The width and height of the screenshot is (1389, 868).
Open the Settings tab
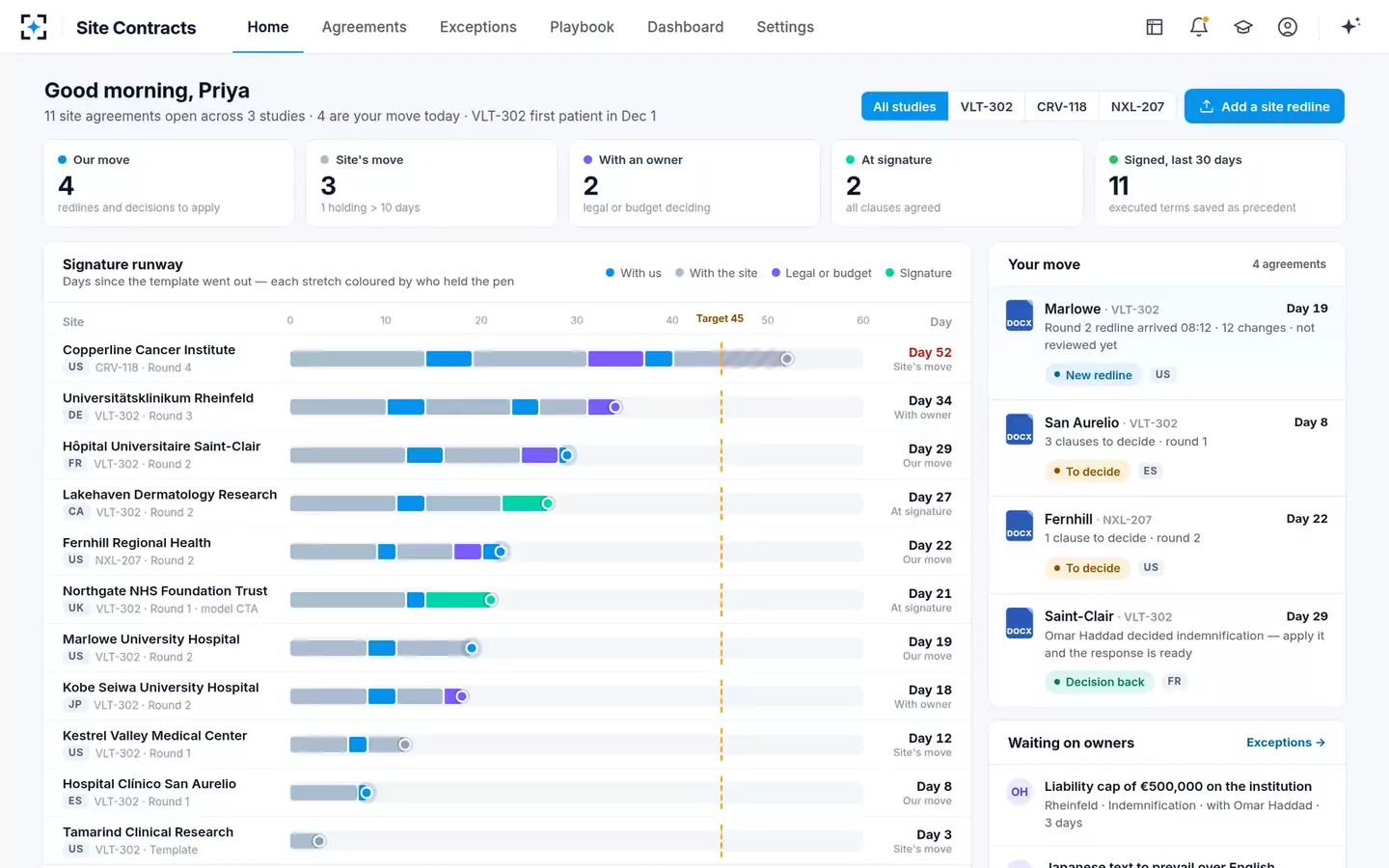click(785, 27)
